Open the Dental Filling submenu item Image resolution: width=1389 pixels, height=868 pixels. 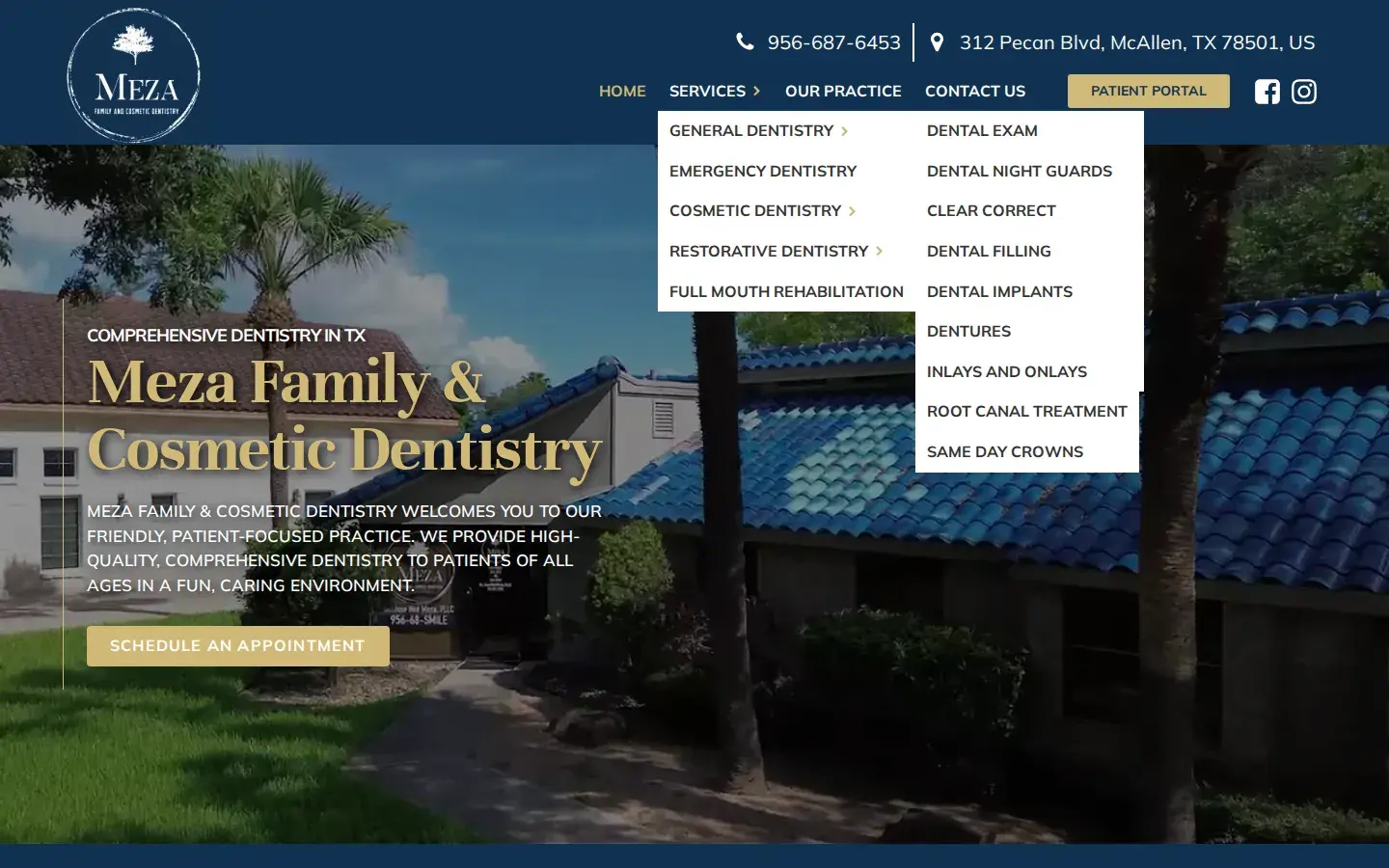coord(989,251)
